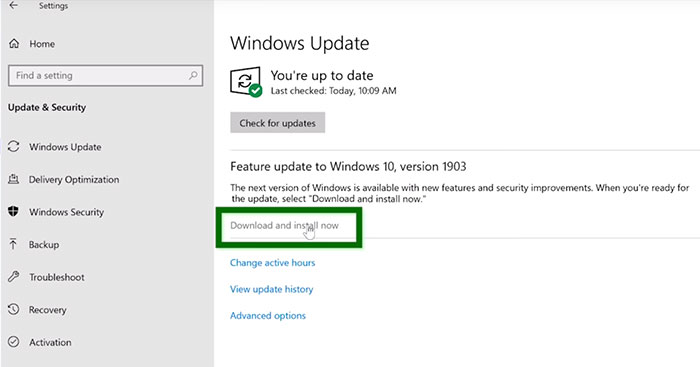This screenshot has height=367, width=700.
Task: Click the Windows Security shield icon
Action: (13, 212)
